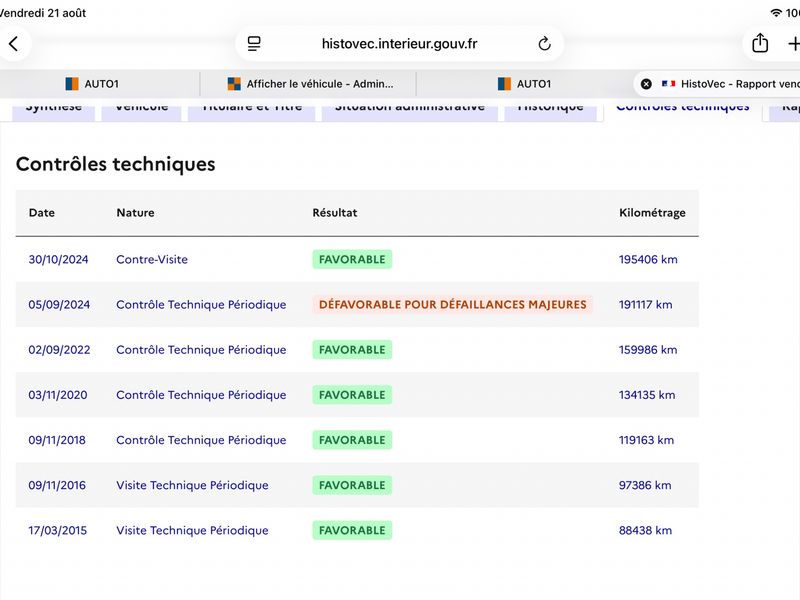
Task: Select the date 30/10/2024
Action: (58, 259)
